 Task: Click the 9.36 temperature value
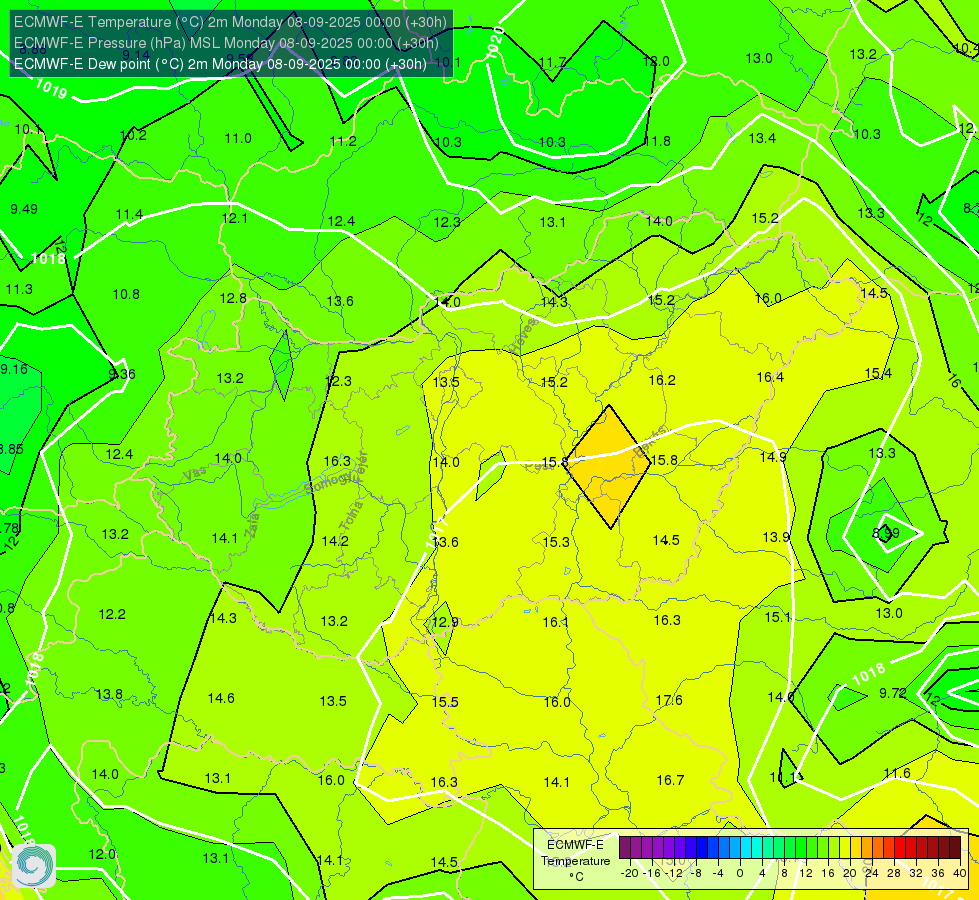(x=122, y=374)
